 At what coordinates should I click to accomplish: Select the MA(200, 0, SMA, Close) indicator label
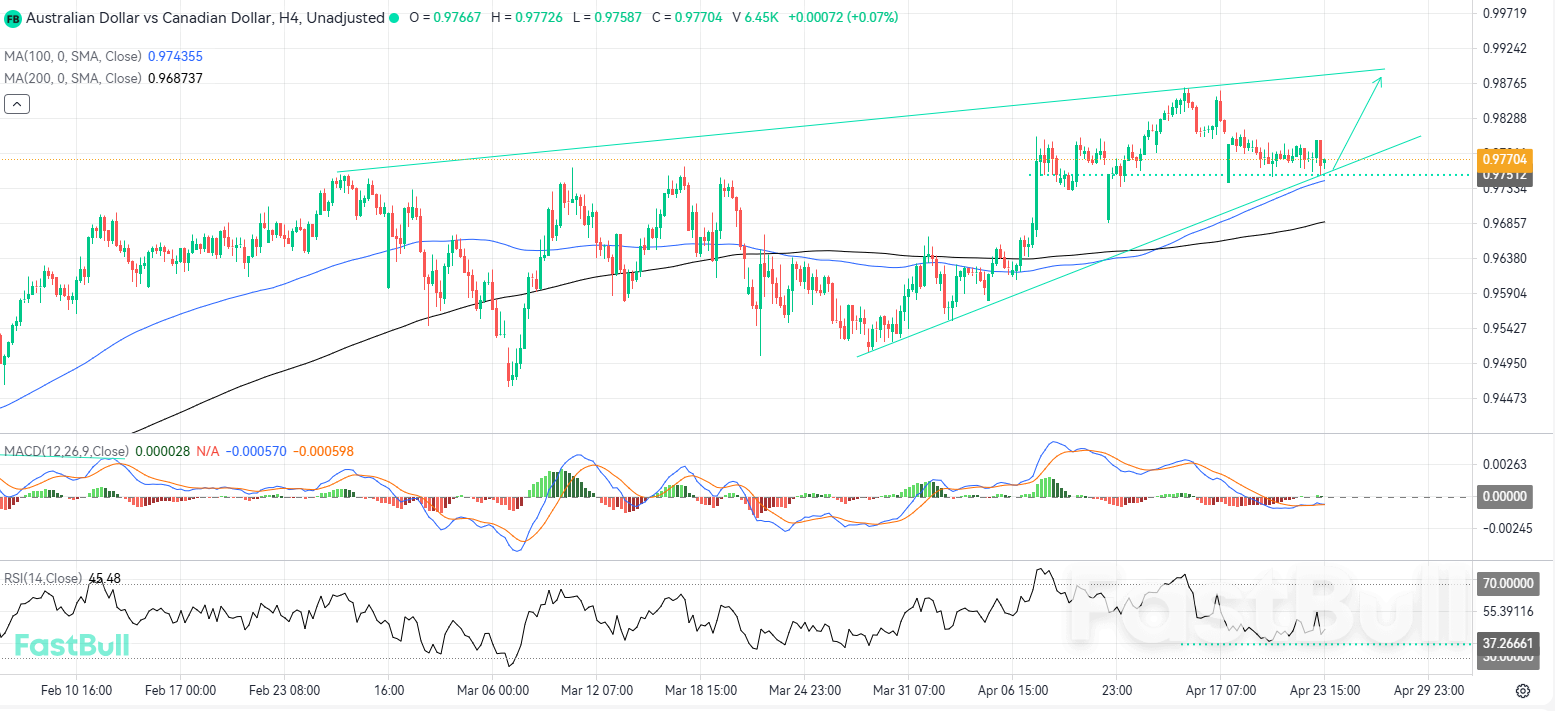[72, 78]
